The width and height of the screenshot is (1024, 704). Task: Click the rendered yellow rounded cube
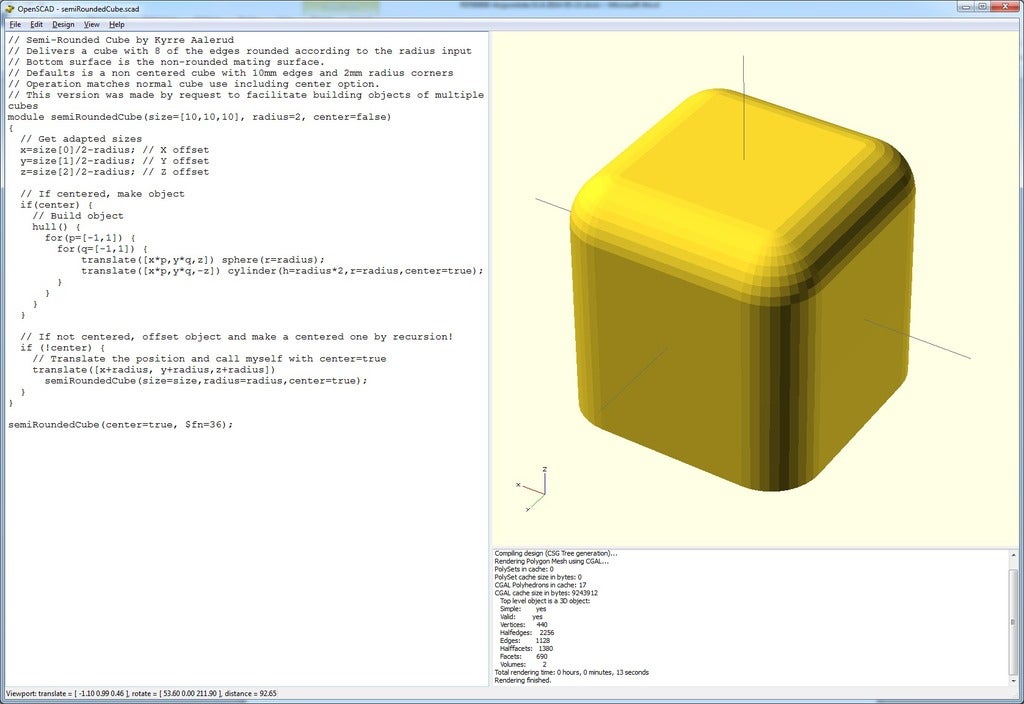coord(741,291)
